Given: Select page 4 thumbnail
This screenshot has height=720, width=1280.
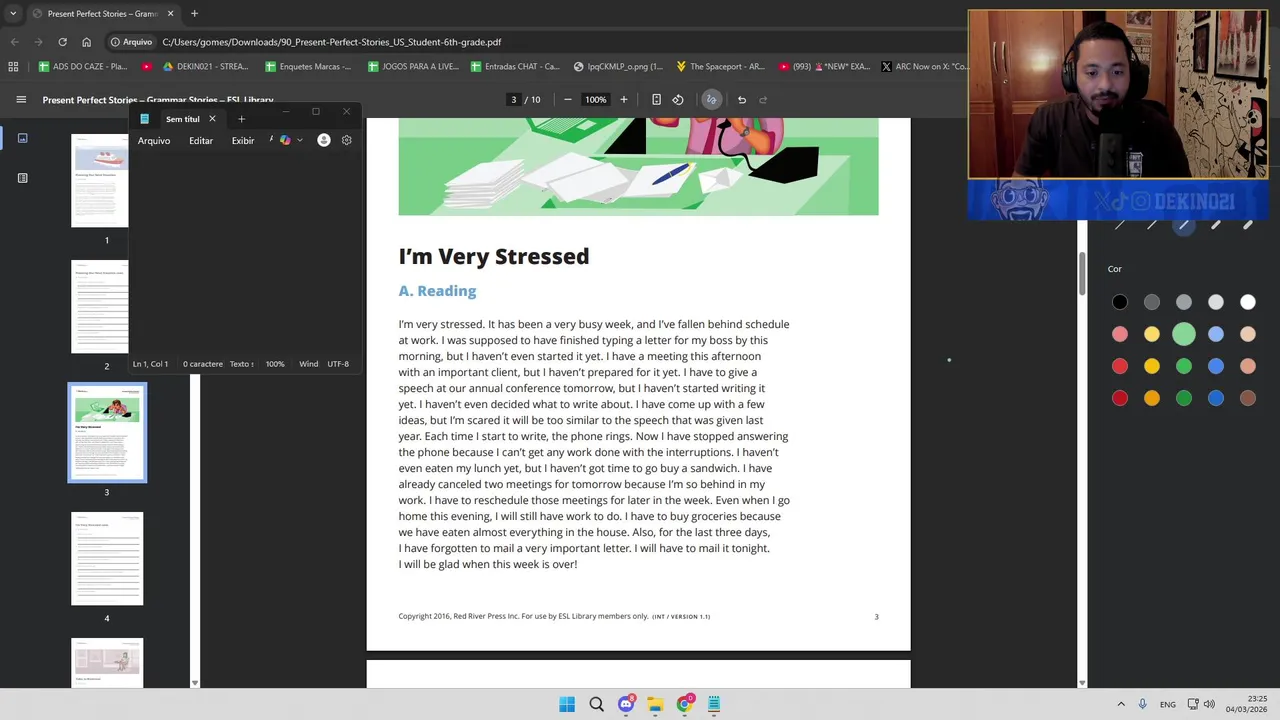Looking at the screenshot, I should [107, 559].
